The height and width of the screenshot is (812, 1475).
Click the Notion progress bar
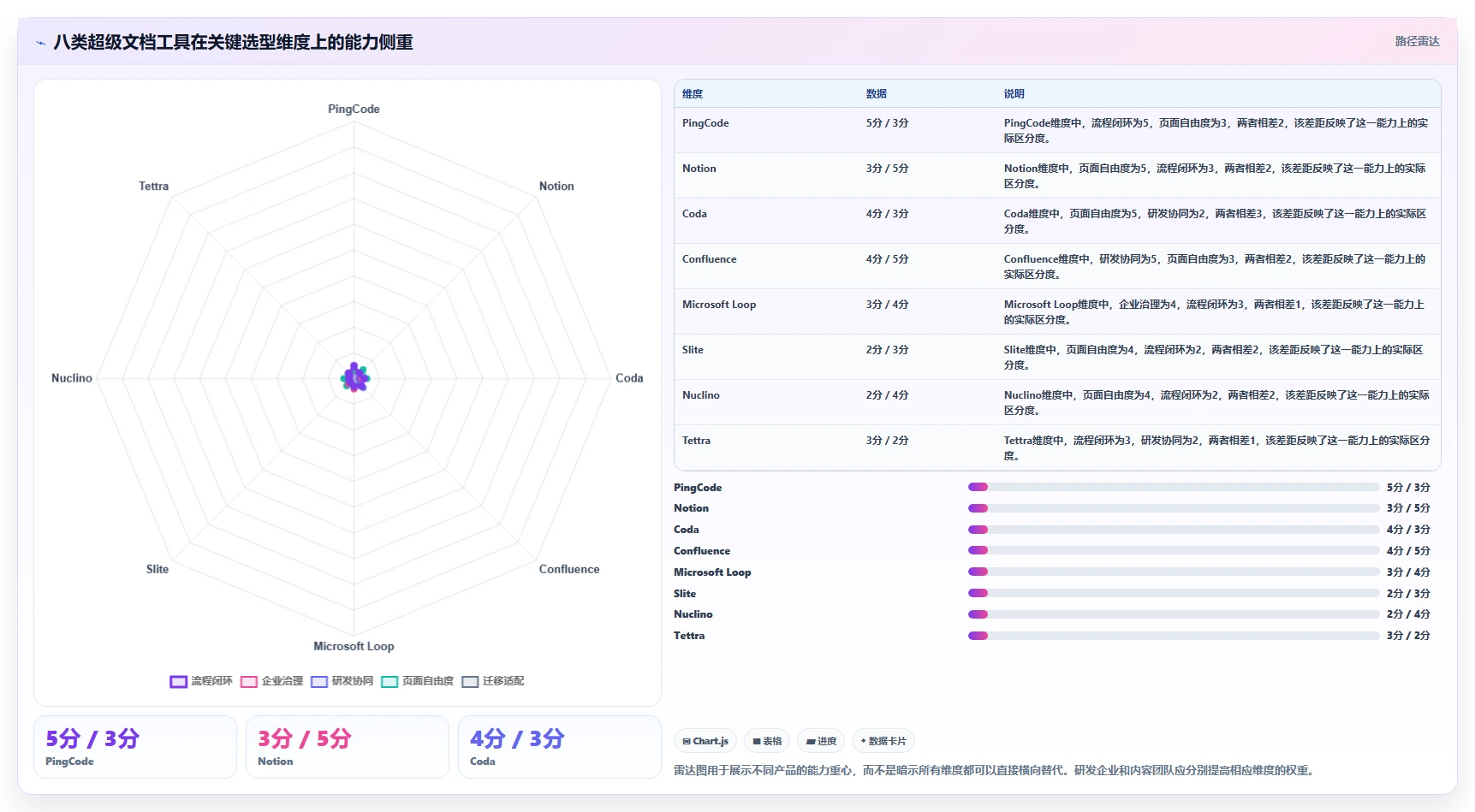(x=1174, y=508)
